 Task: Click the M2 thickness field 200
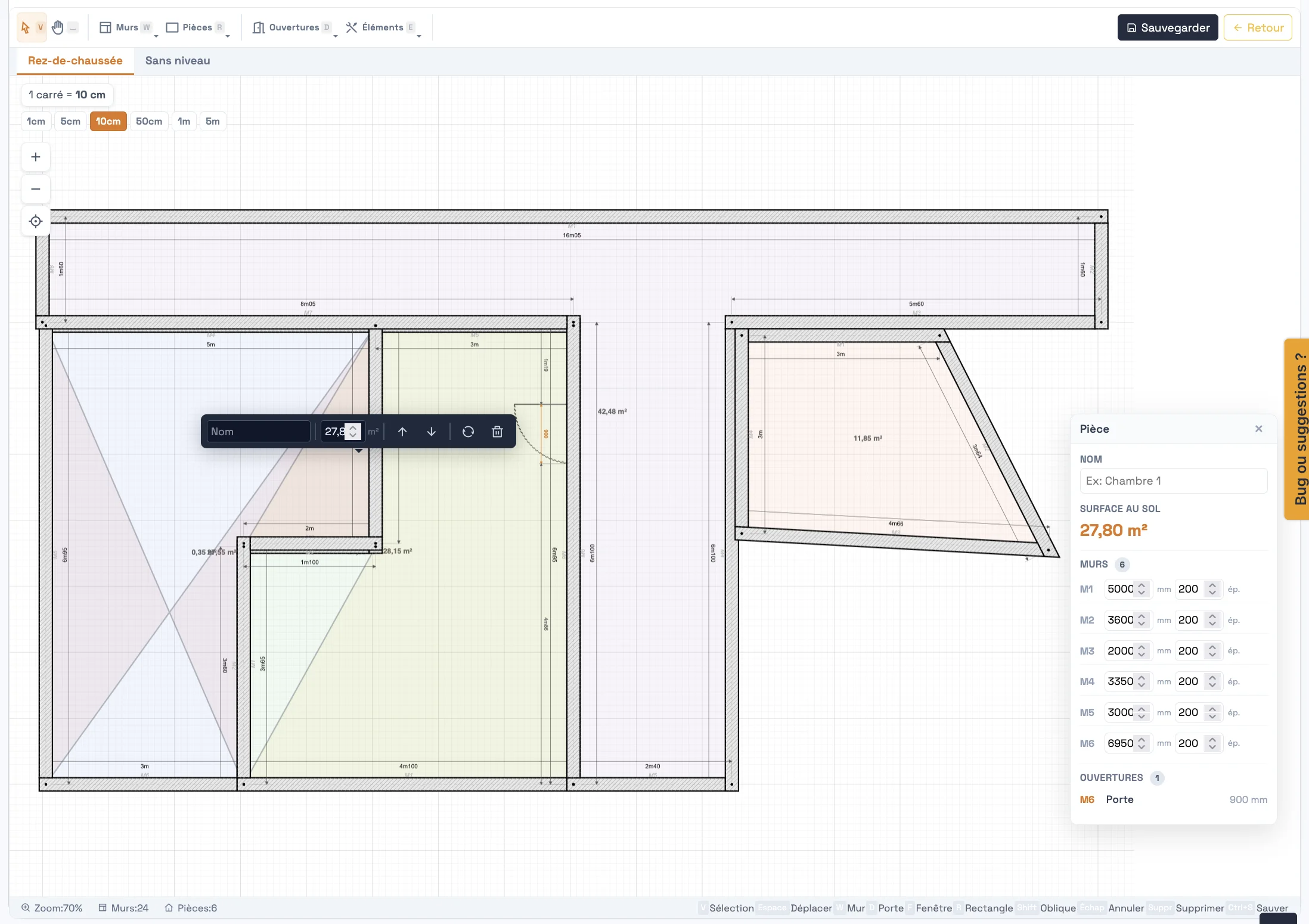(1198, 620)
